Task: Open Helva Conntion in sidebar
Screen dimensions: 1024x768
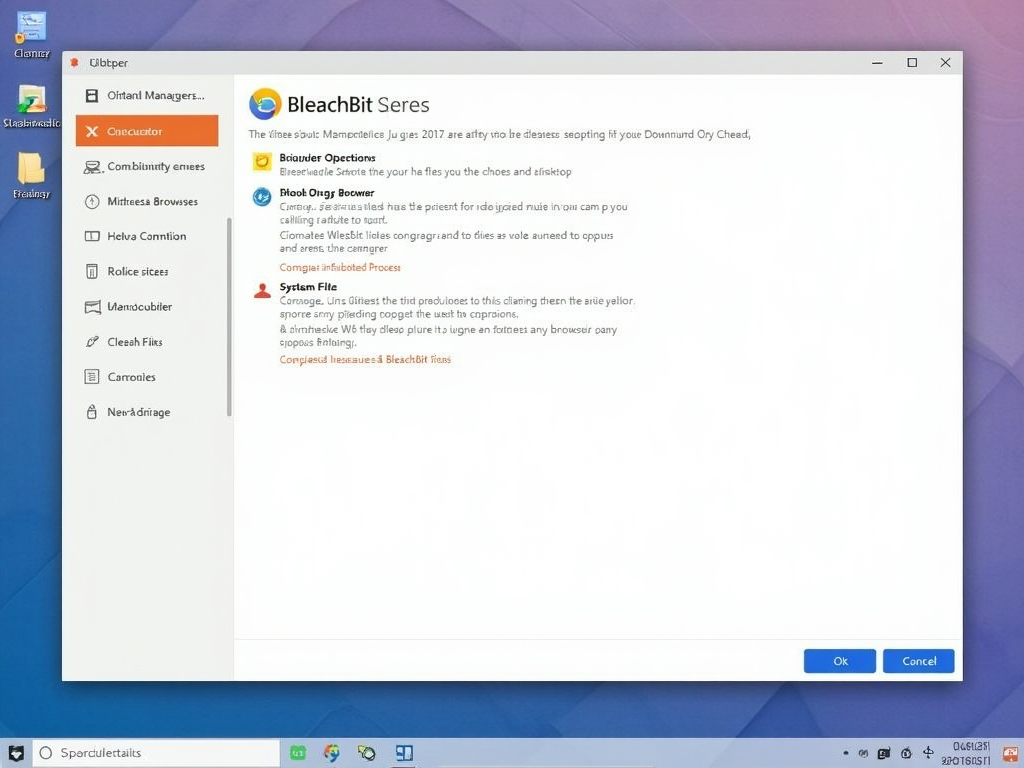Action: coord(147,236)
